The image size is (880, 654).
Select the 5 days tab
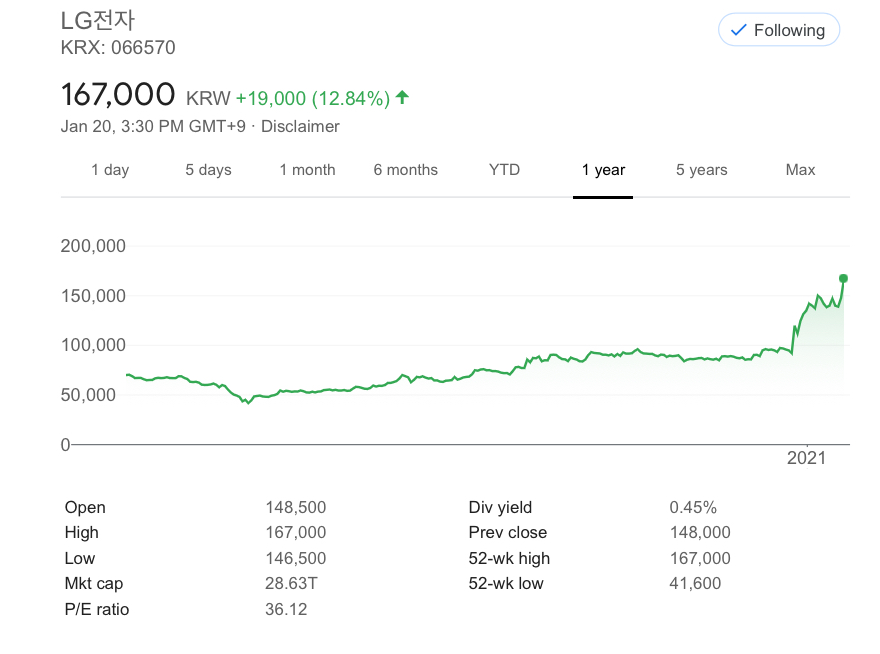coord(208,170)
